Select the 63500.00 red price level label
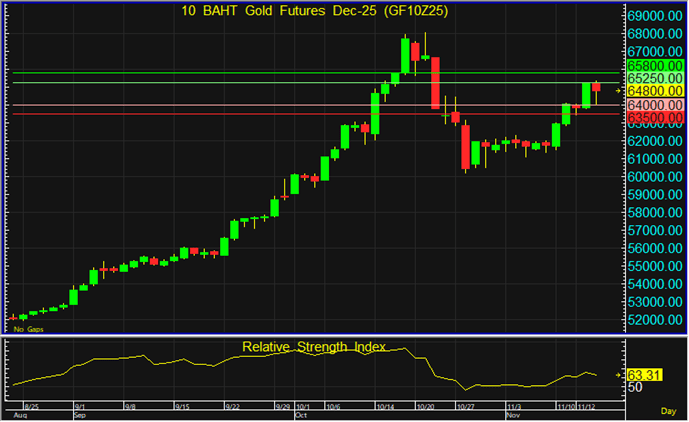 (655, 118)
